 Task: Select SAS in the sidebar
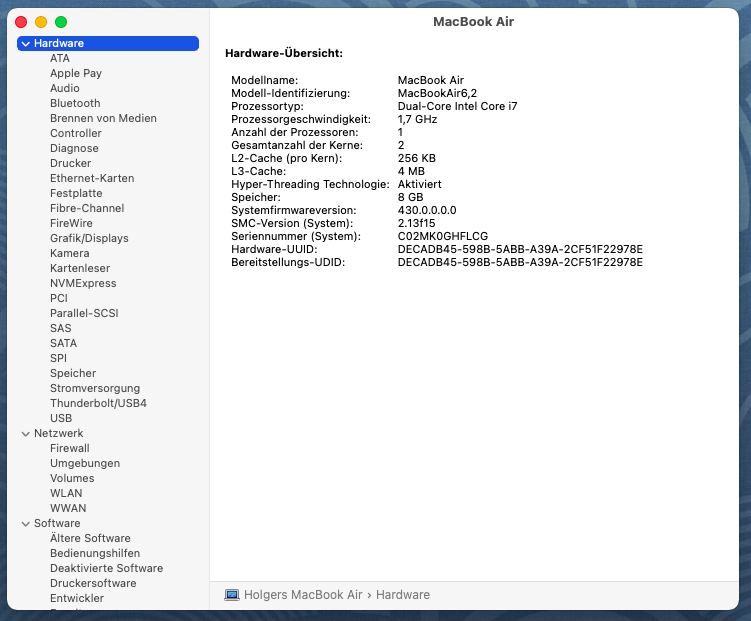(60, 328)
